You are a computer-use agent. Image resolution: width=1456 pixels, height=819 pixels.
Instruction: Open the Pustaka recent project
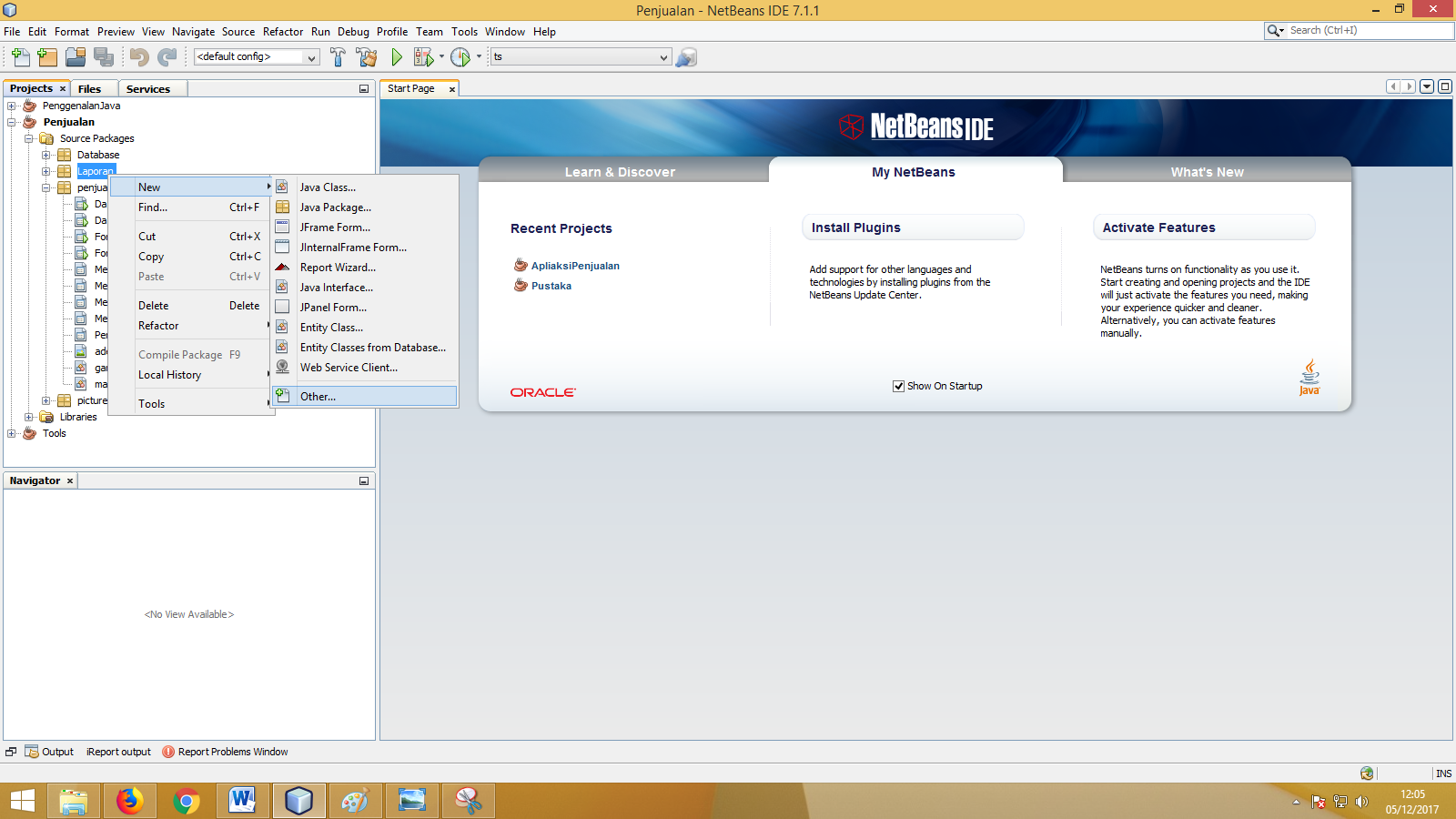point(551,285)
